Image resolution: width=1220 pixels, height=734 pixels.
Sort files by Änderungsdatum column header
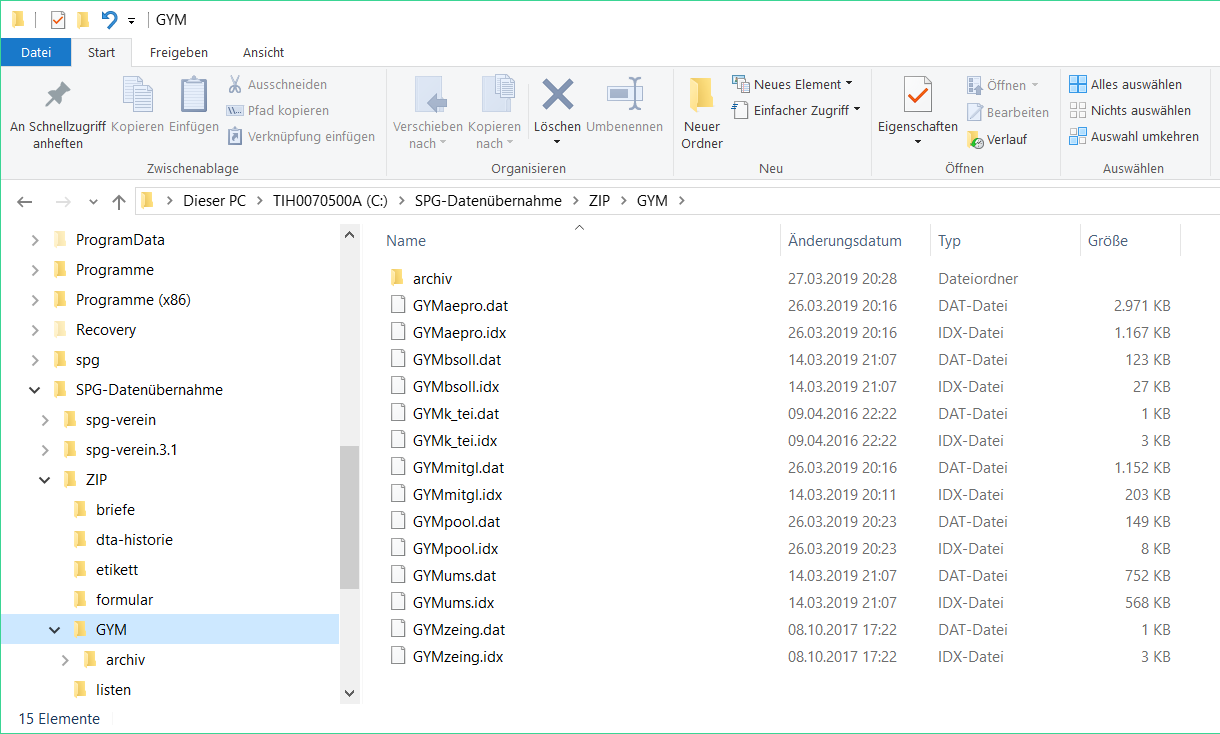pyautogui.click(x=845, y=241)
